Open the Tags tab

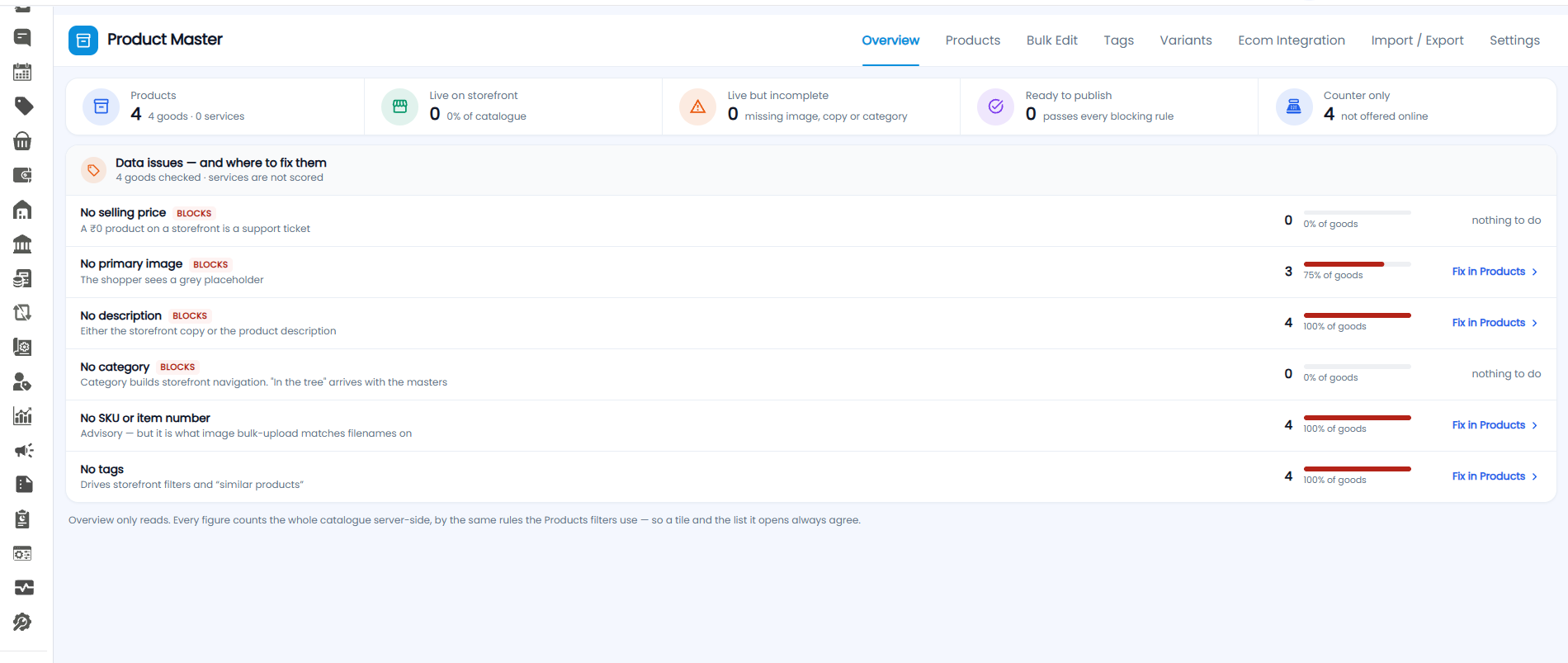click(x=1119, y=40)
